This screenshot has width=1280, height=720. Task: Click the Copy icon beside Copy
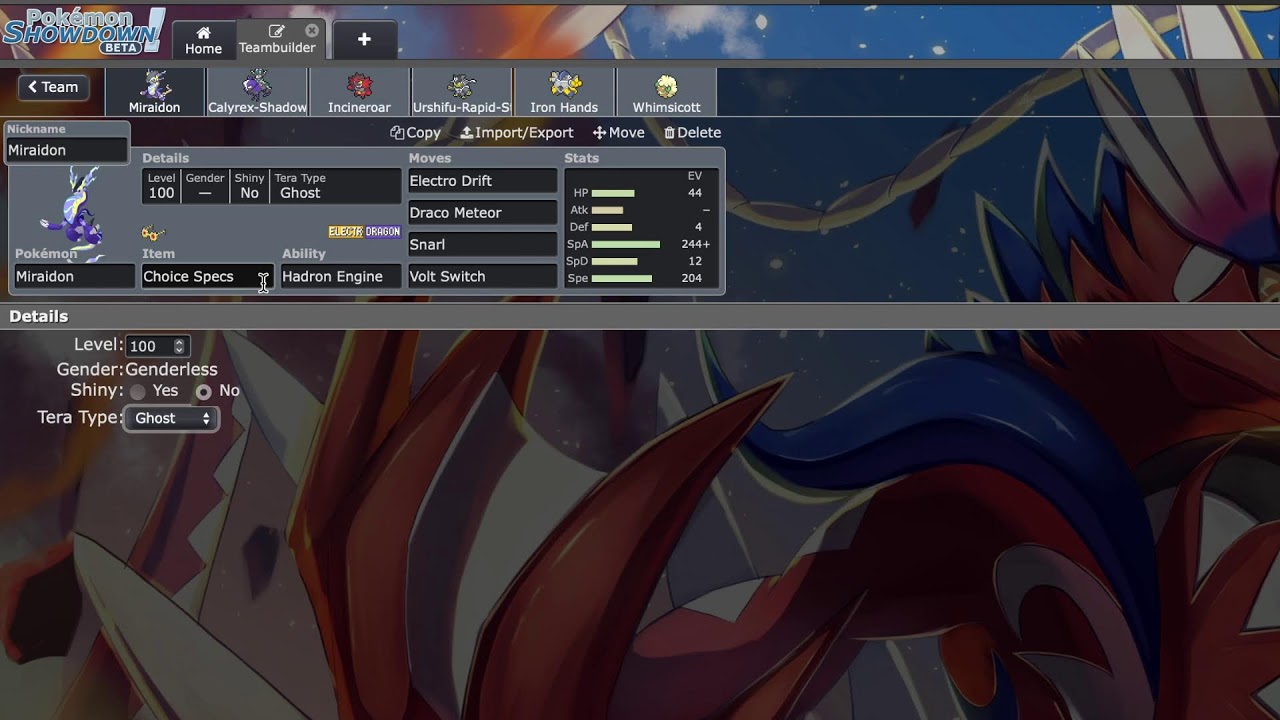tap(397, 132)
